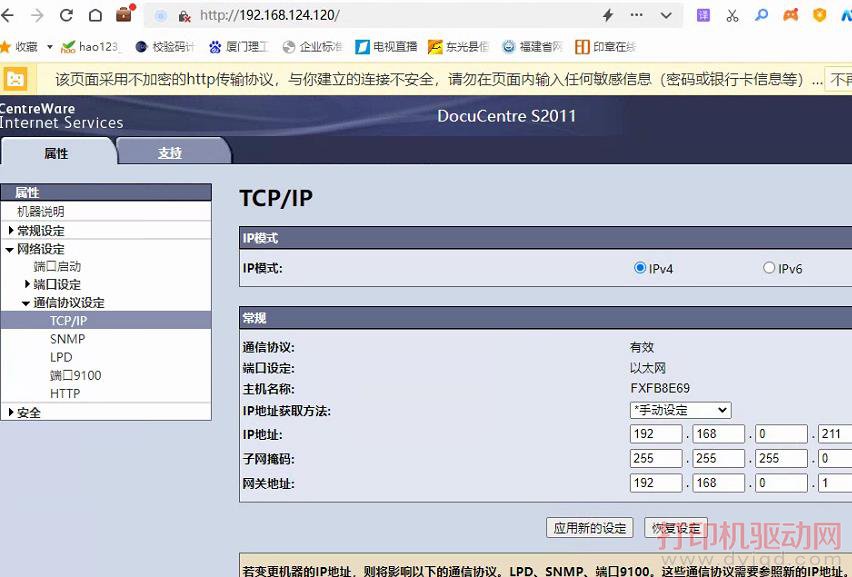Click the orange shield security icon
The image size is (852, 577).
(819, 15)
